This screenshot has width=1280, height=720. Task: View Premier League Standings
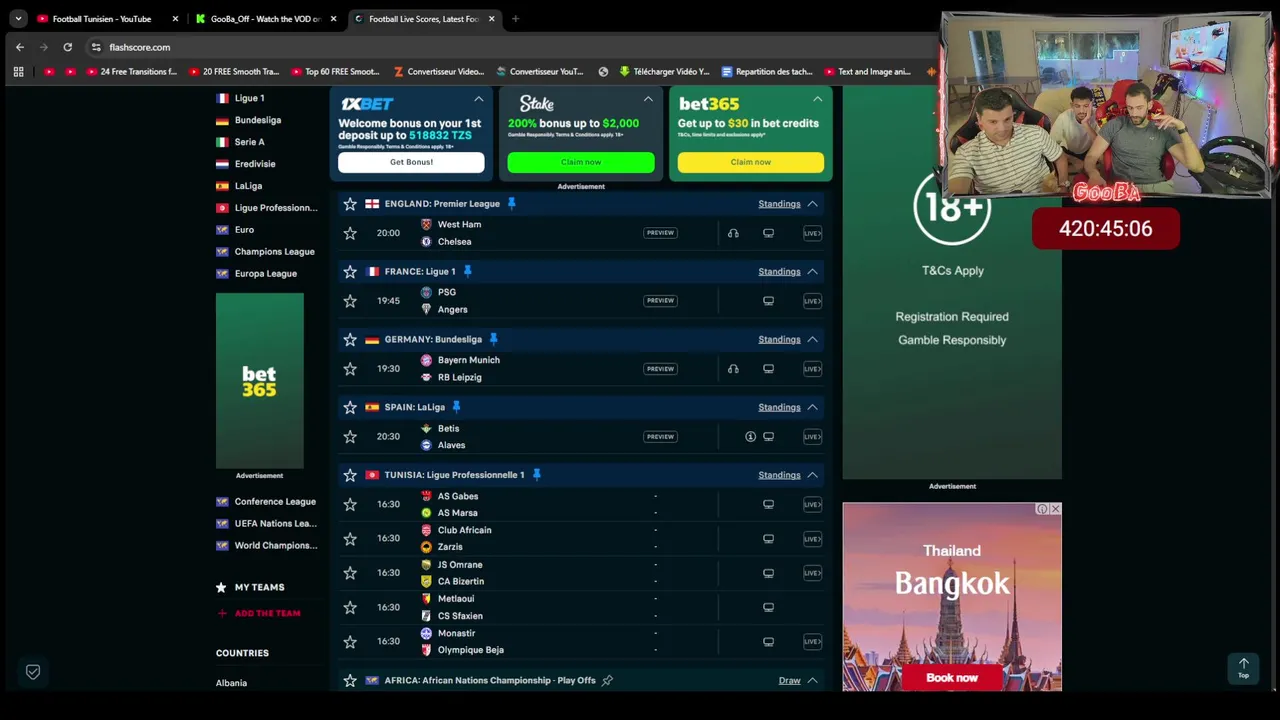(779, 204)
